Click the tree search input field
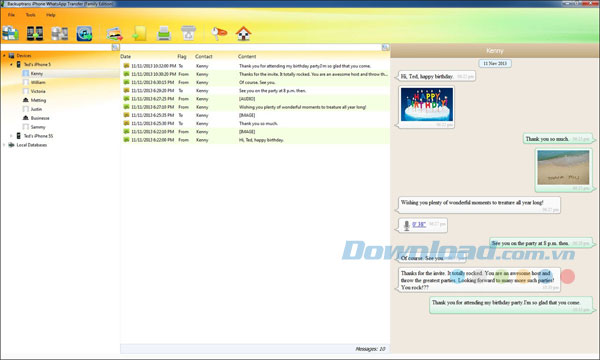Image resolution: width=600 pixels, height=360 pixels. pyautogui.click(x=56, y=47)
